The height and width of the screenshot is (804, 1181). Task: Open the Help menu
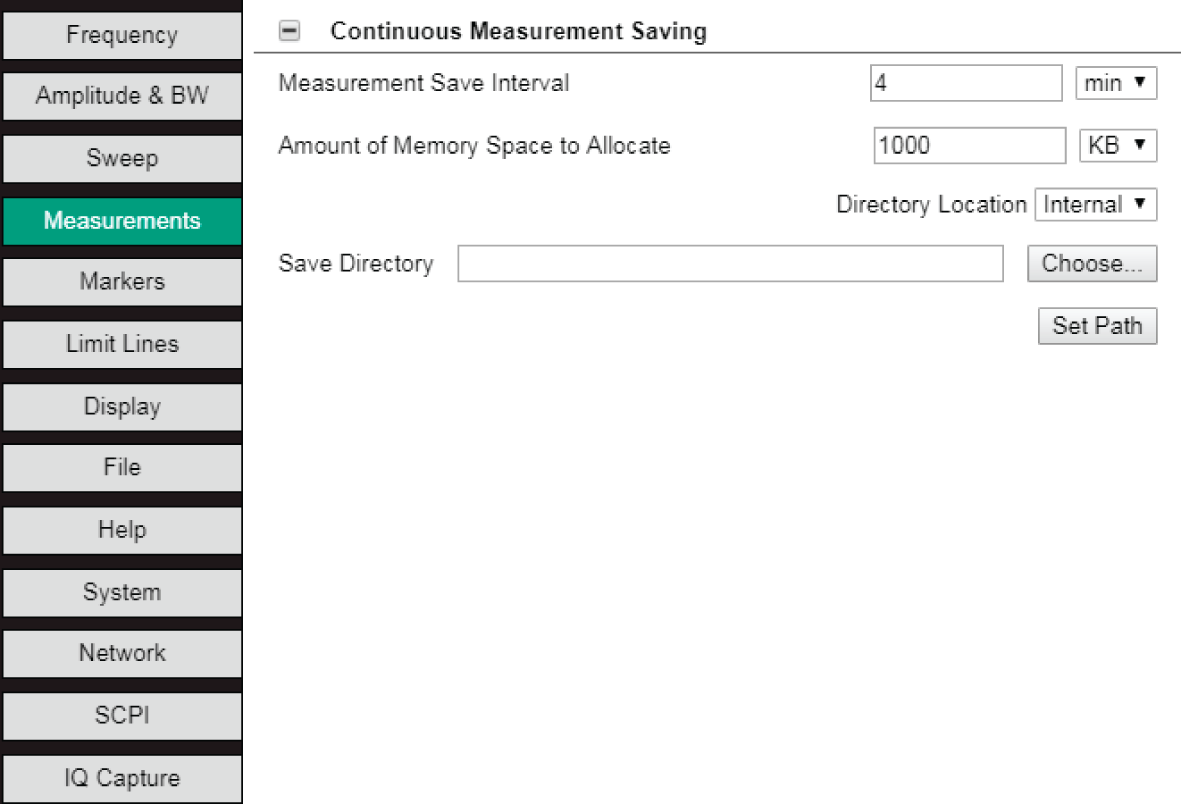122,530
